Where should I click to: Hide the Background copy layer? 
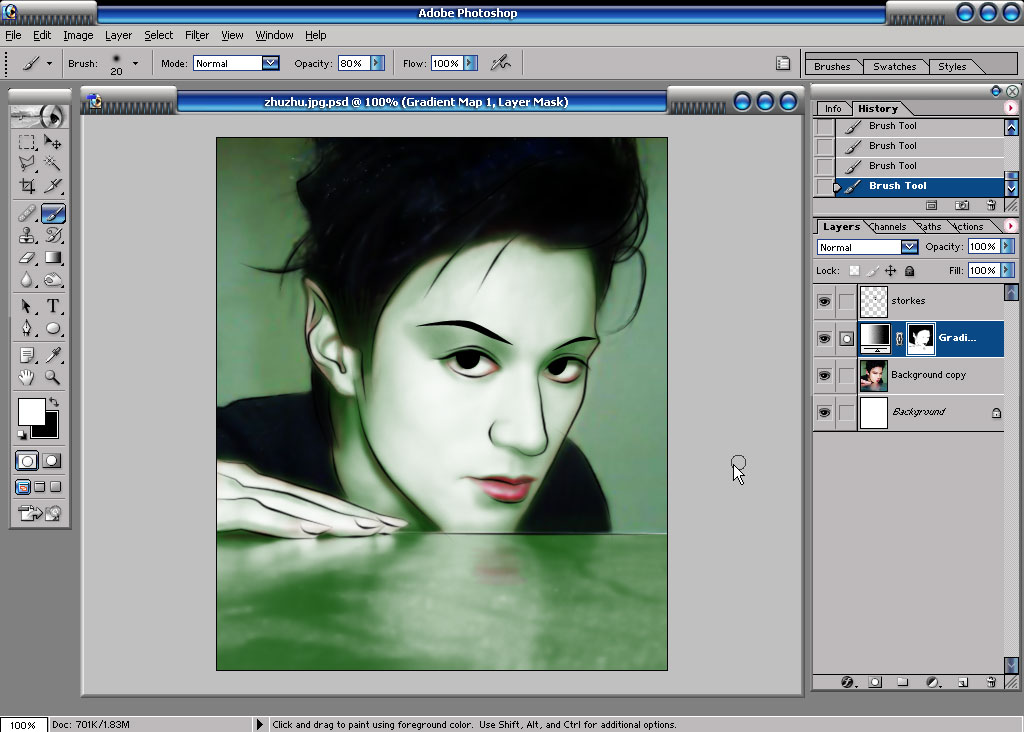coord(825,375)
